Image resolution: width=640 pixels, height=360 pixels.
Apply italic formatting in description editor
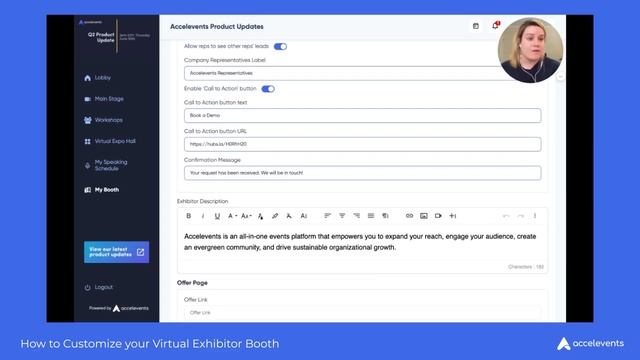(x=203, y=216)
